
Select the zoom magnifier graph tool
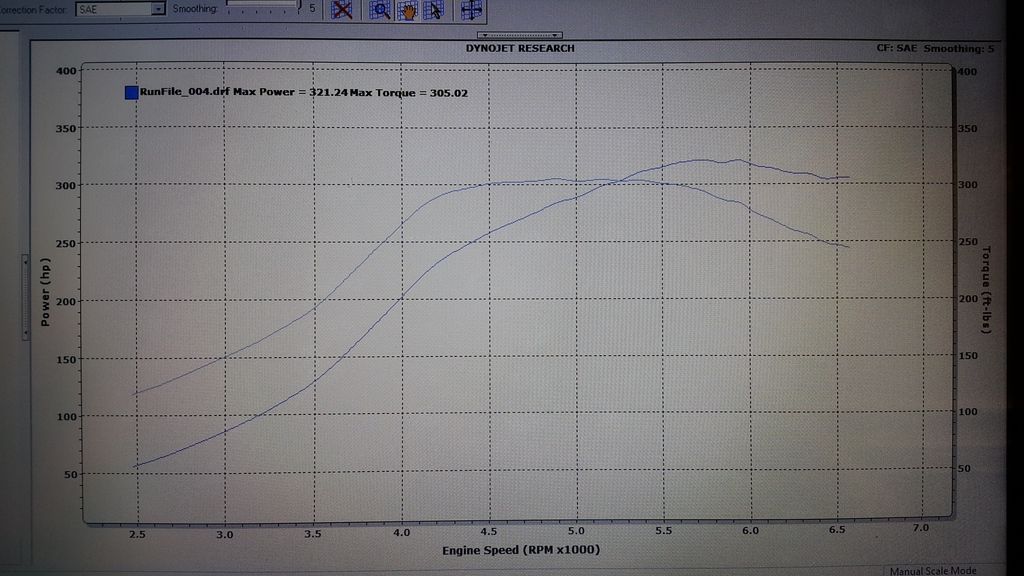pyautogui.click(x=380, y=9)
